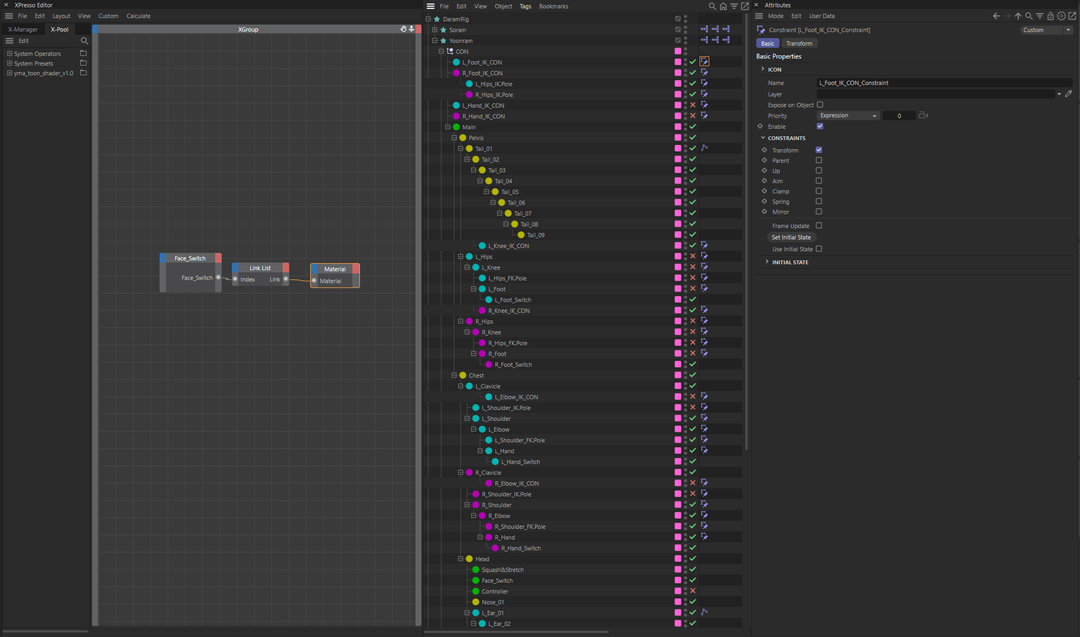The width and height of the screenshot is (1080, 637).
Task: Tick the Use Initial State checkbox
Action: point(819,249)
